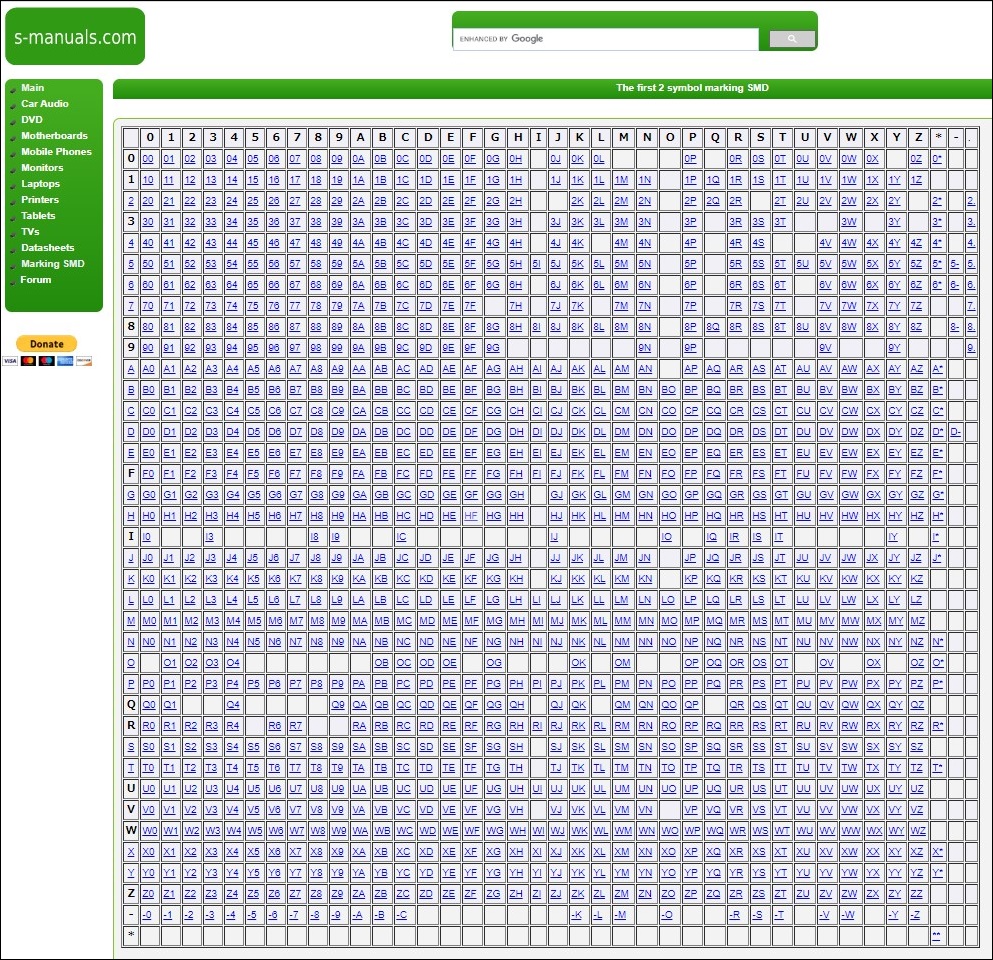This screenshot has height=960, width=993.
Task: Open the Laptops section
Action: pos(41,184)
